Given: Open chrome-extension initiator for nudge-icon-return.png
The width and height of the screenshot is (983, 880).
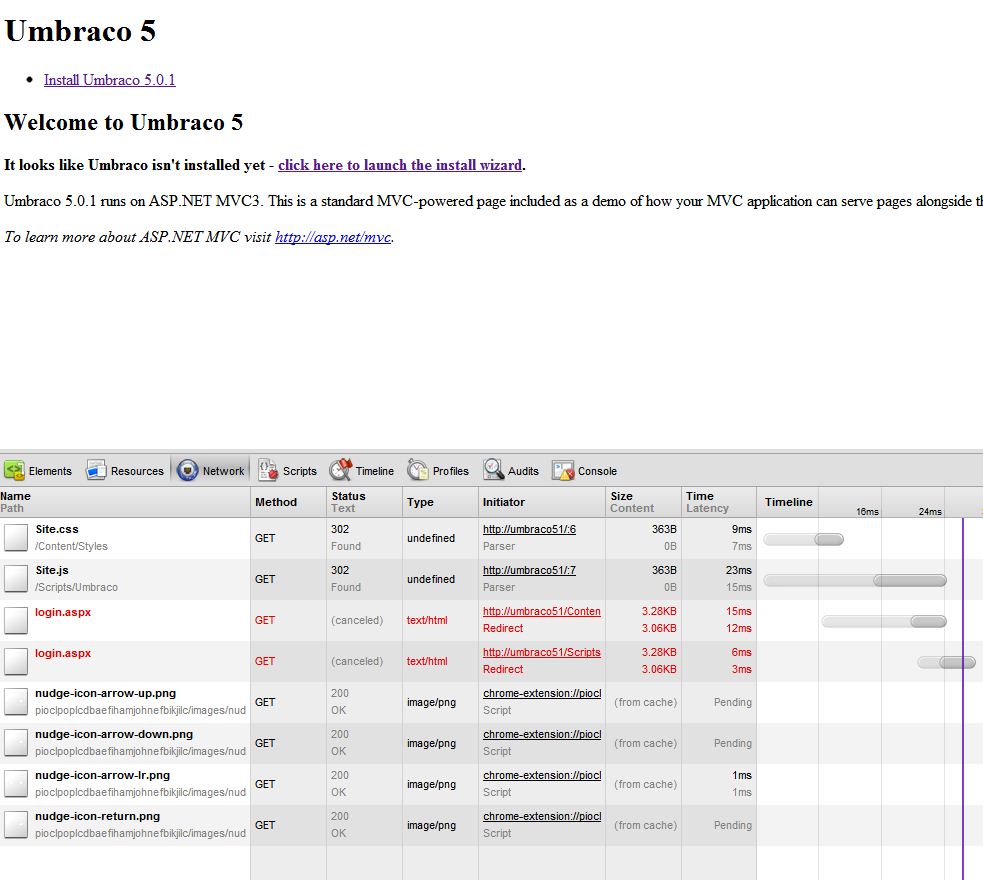Looking at the screenshot, I should [542, 817].
